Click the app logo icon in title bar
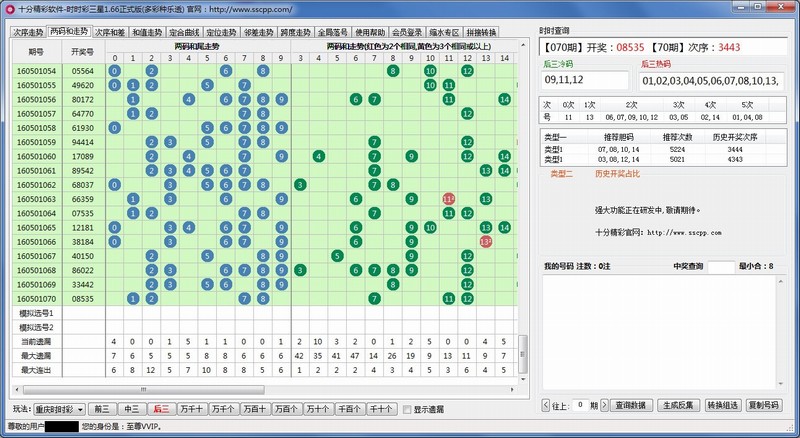 point(9,8)
